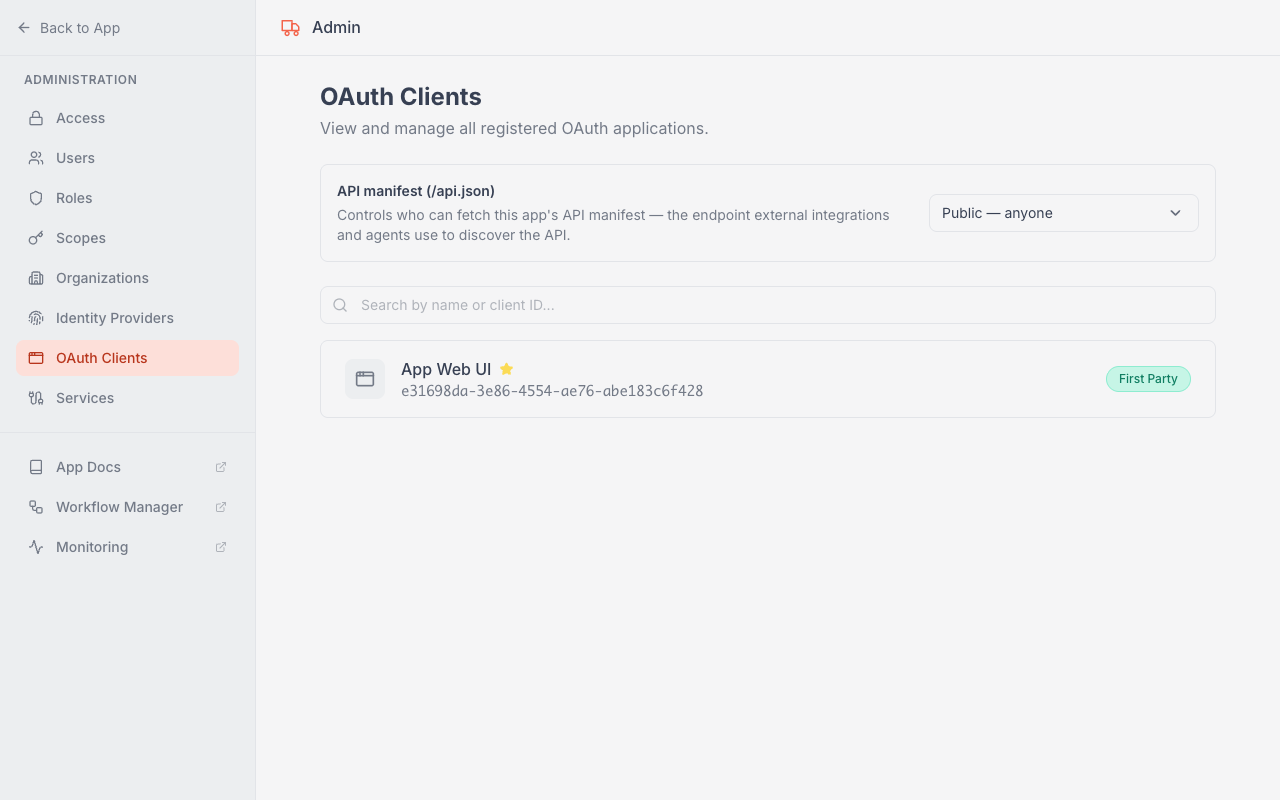
Task: Open the API manifest access dropdown
Action: (x=1063, y=213)
